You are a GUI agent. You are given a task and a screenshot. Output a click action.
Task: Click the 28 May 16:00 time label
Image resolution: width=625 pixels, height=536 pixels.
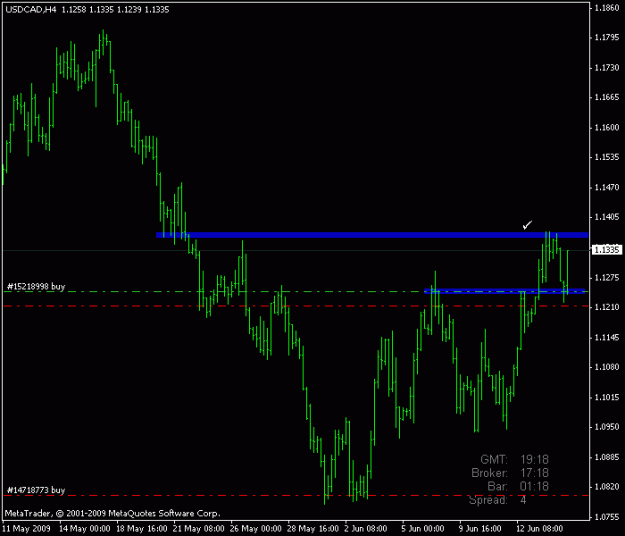tap(313, 529)
